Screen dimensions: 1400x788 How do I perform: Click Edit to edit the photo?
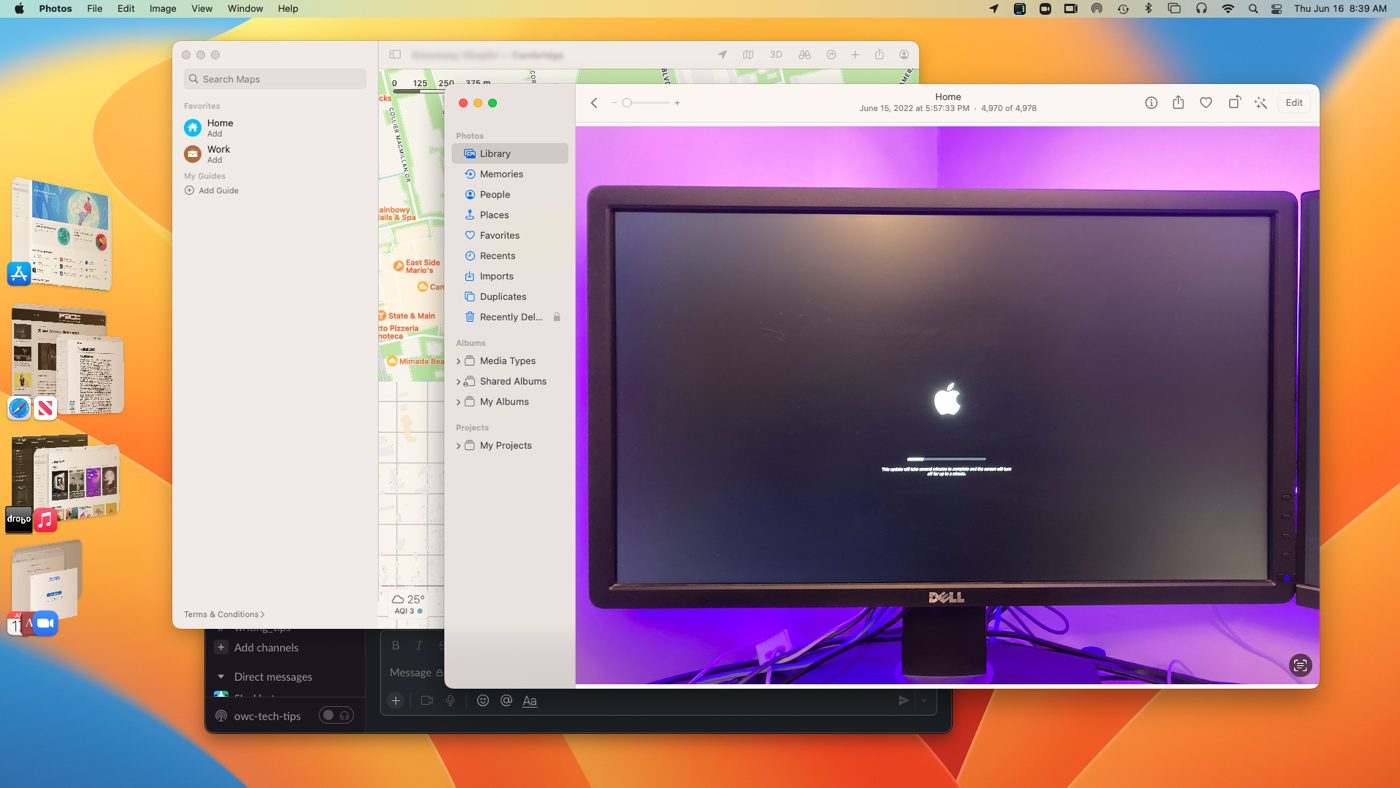click(1293, 102)
